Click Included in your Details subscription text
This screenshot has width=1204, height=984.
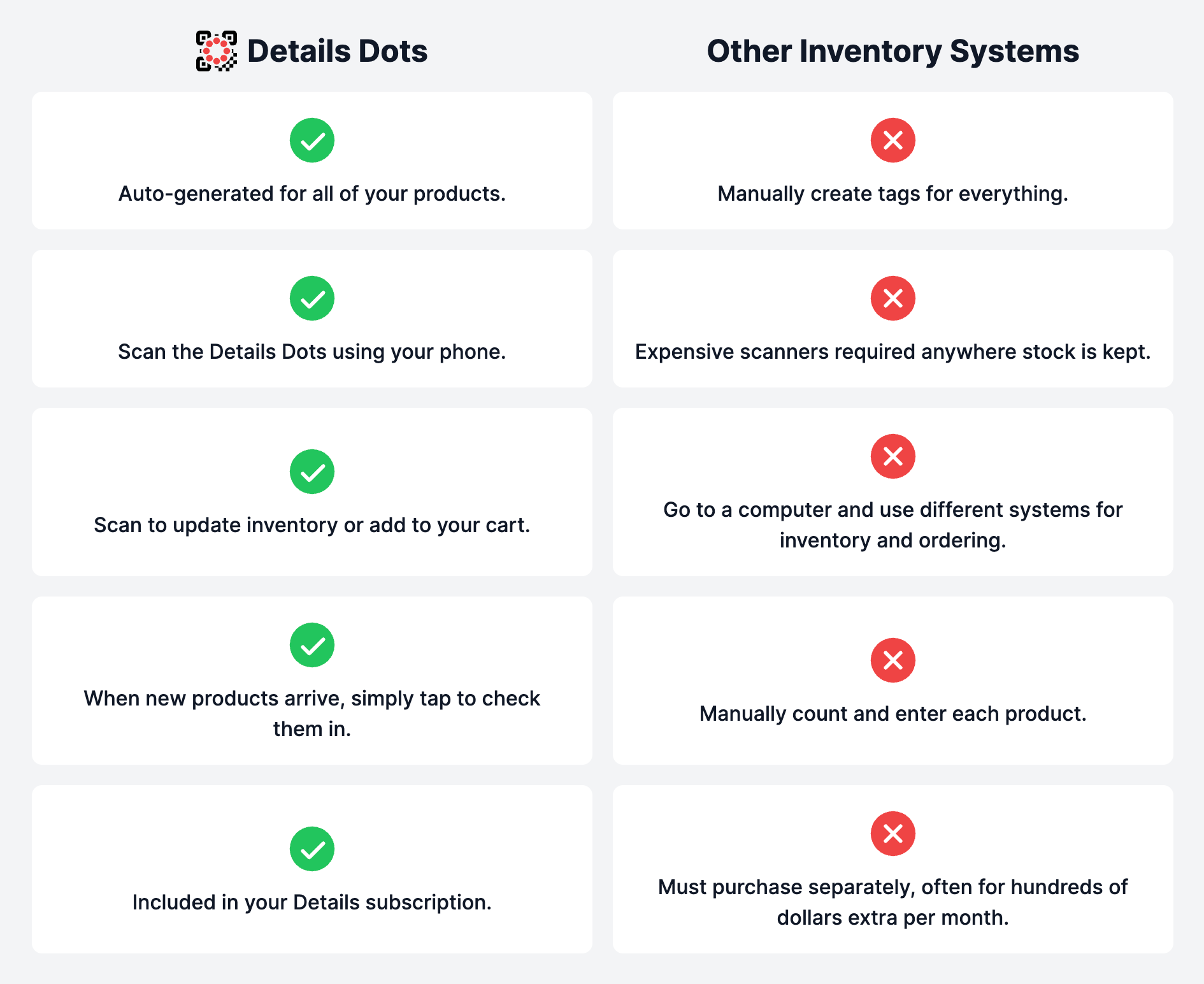312,902
